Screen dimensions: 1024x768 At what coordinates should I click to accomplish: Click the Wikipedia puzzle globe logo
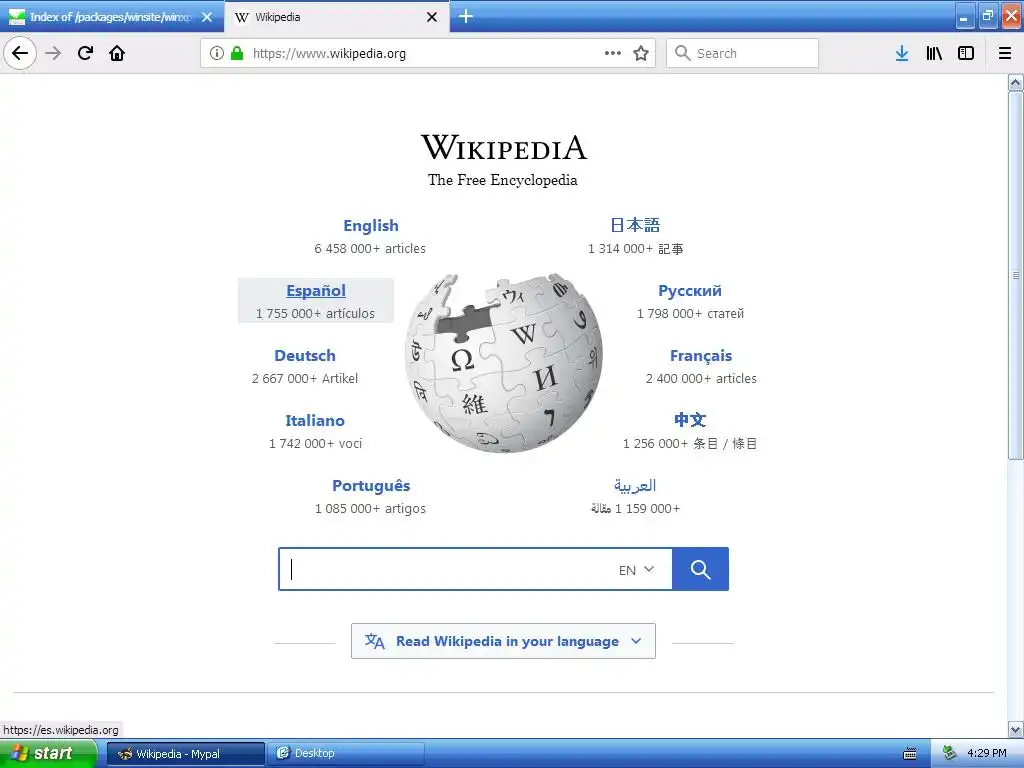pyautogui.click(x=504, y=363)
